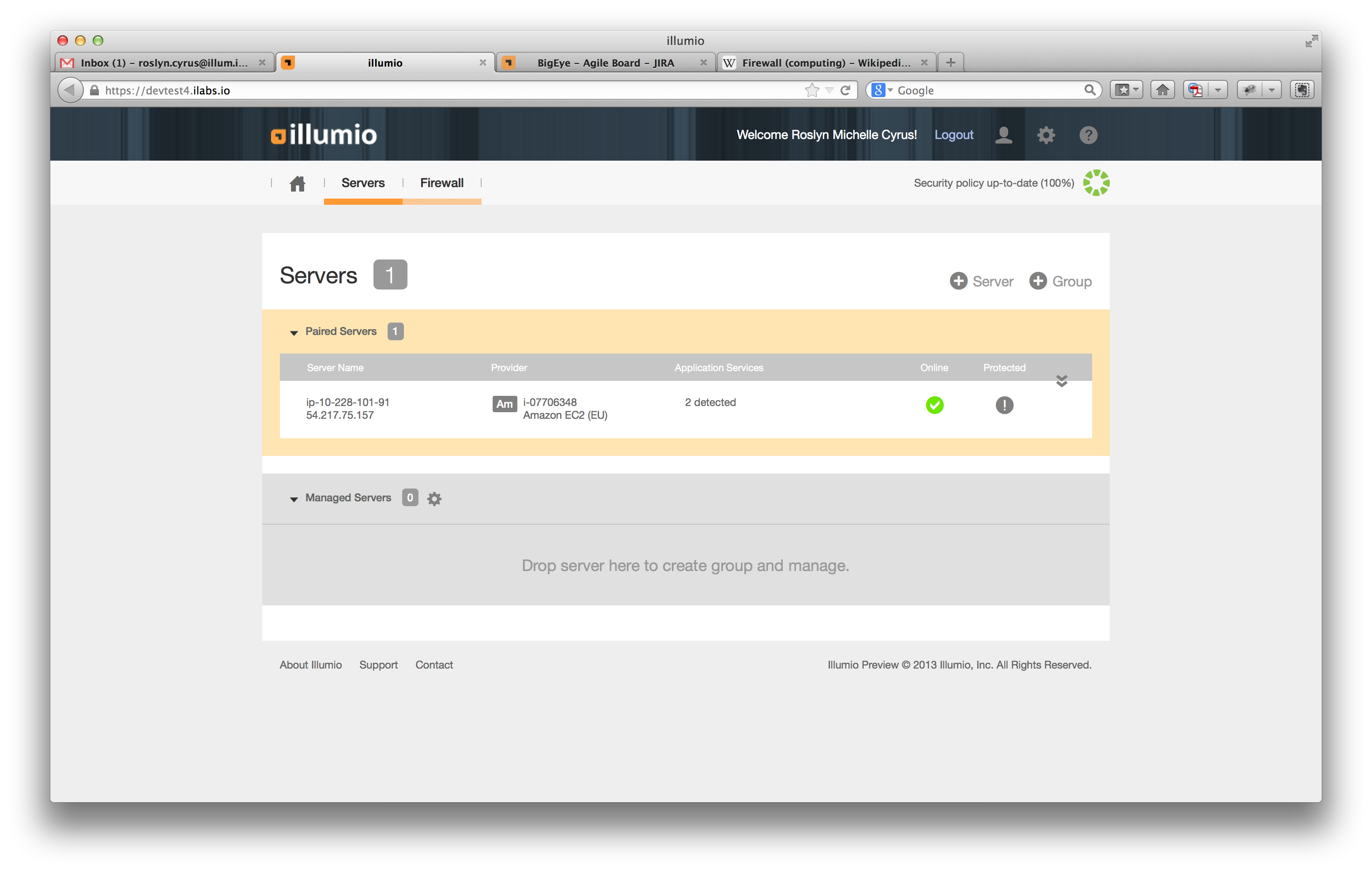Open the settings gear in illumio header
The height and width of the screenshot is (872, 1372).
(x=1045, y=135)
